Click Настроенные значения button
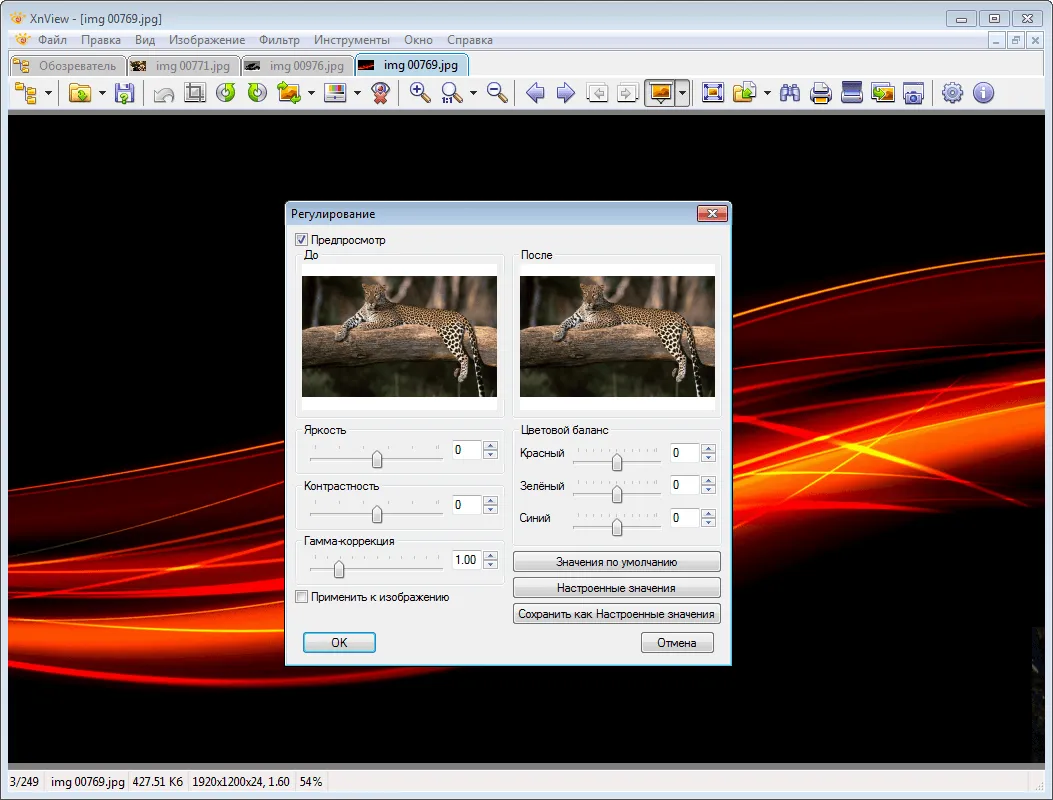Viewport: 1053px width, 800px height. 616,588
